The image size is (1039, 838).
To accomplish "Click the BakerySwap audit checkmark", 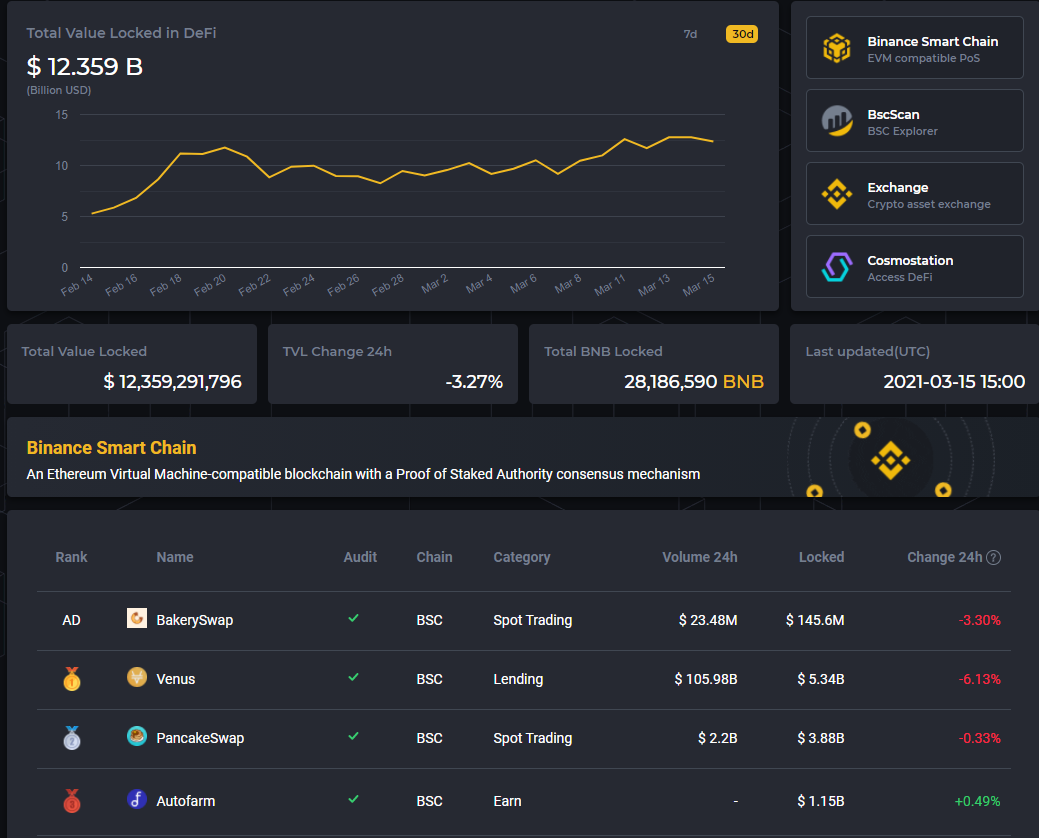I will [353, 618].
